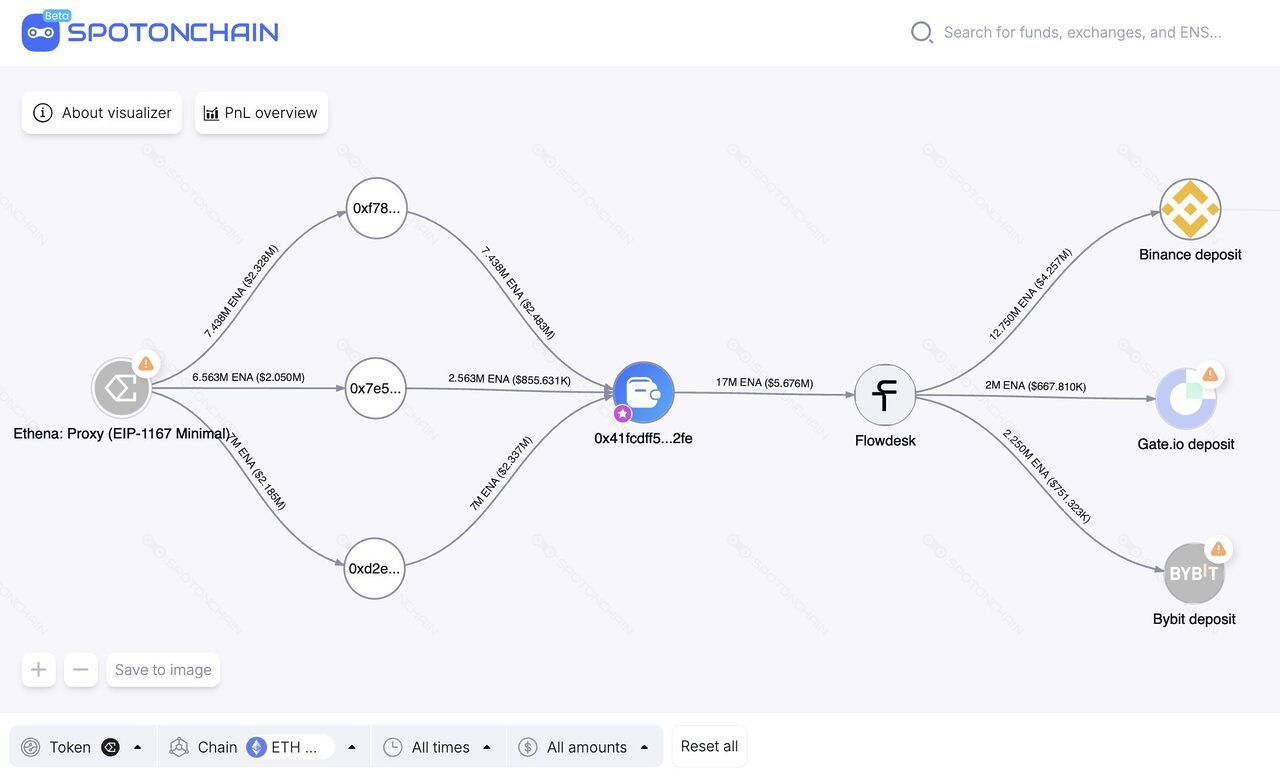The height and width of the screenshot is (776, 1280).
Task: Click the Ethena Proxy node icon
Action: pos(121,388)
